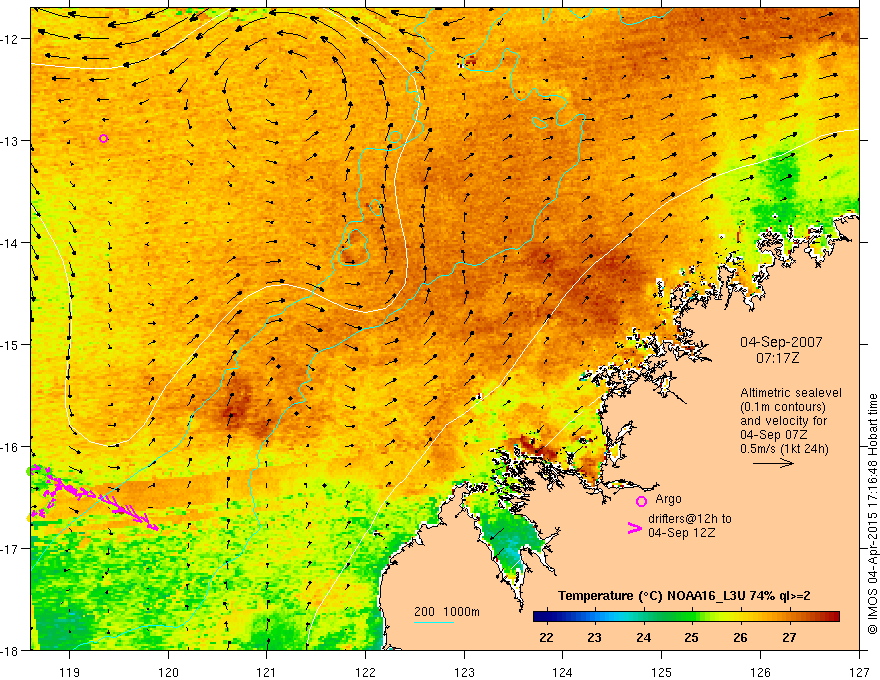Click the colorbar tick label '24'
This screenshot has height=680, width=880.
643,637
